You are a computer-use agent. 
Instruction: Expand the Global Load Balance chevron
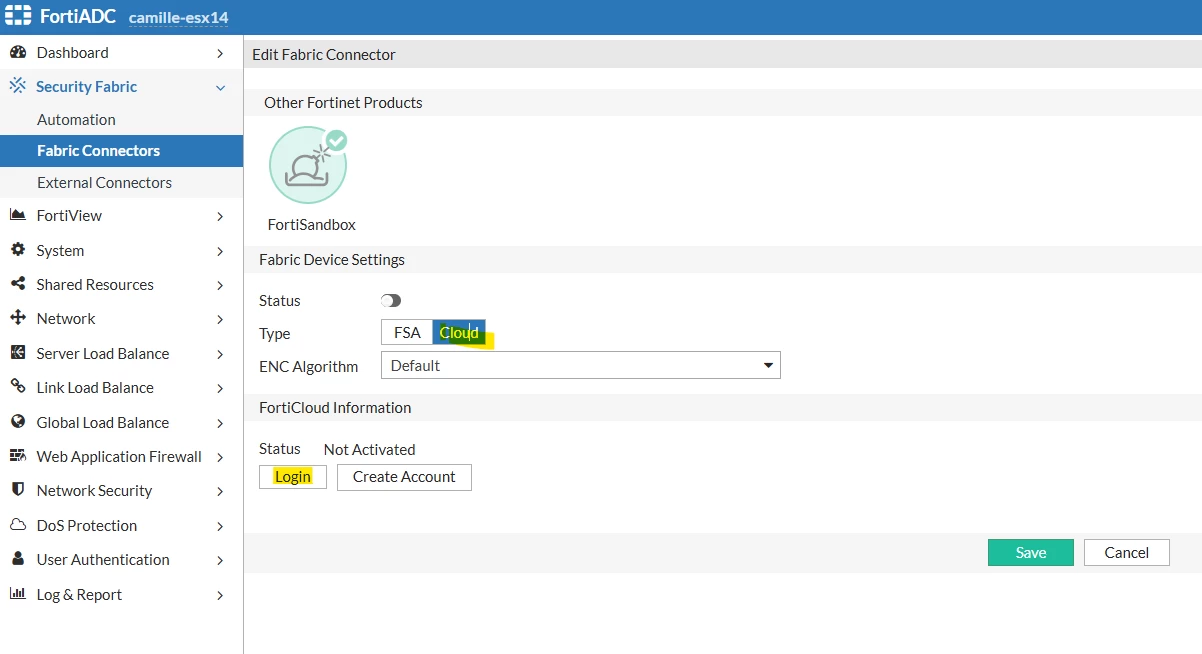pyautogui.click(x=220, y=423)
